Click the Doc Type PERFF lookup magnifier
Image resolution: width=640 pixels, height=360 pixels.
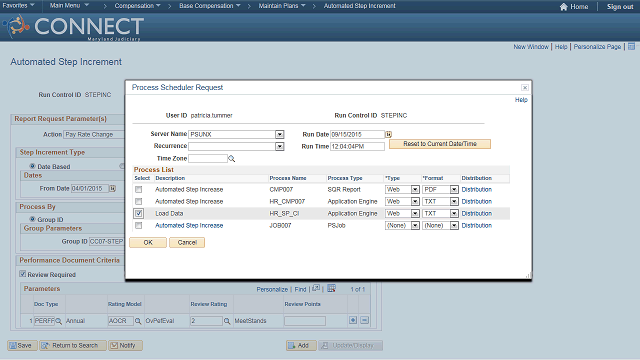click(x=59, y=321)
